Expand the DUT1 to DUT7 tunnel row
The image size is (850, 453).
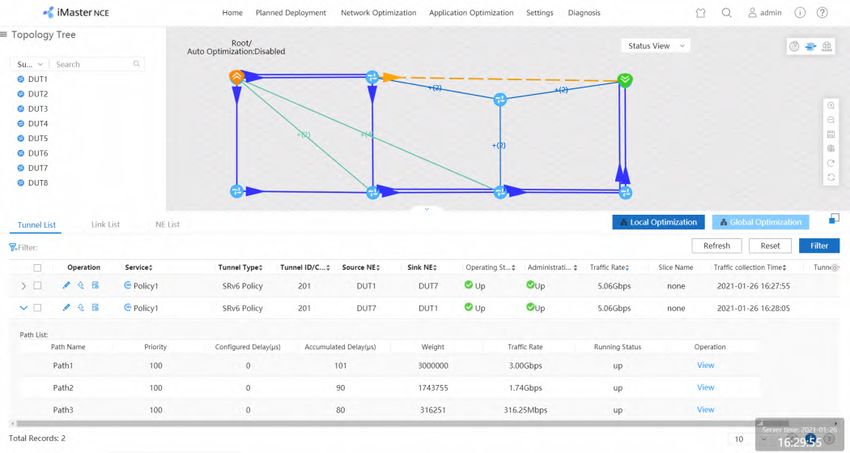(x=23, y=286)
